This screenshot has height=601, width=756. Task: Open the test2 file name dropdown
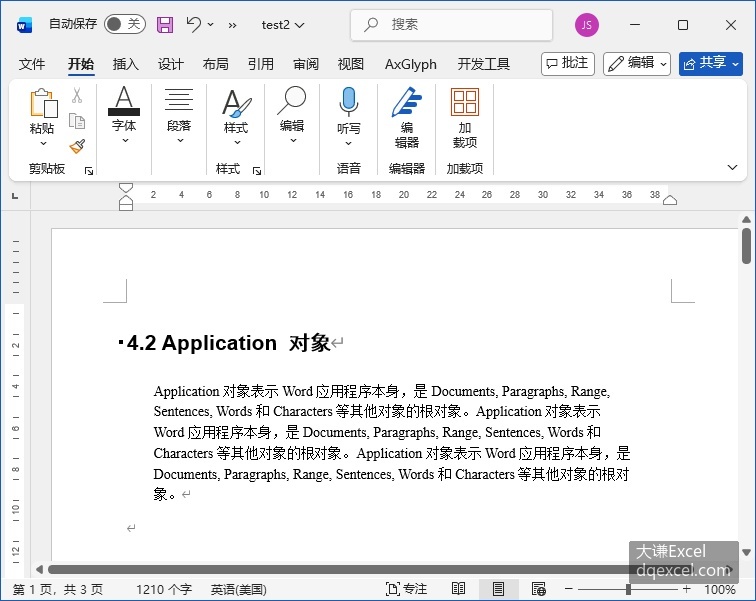(x=283, y=25)
